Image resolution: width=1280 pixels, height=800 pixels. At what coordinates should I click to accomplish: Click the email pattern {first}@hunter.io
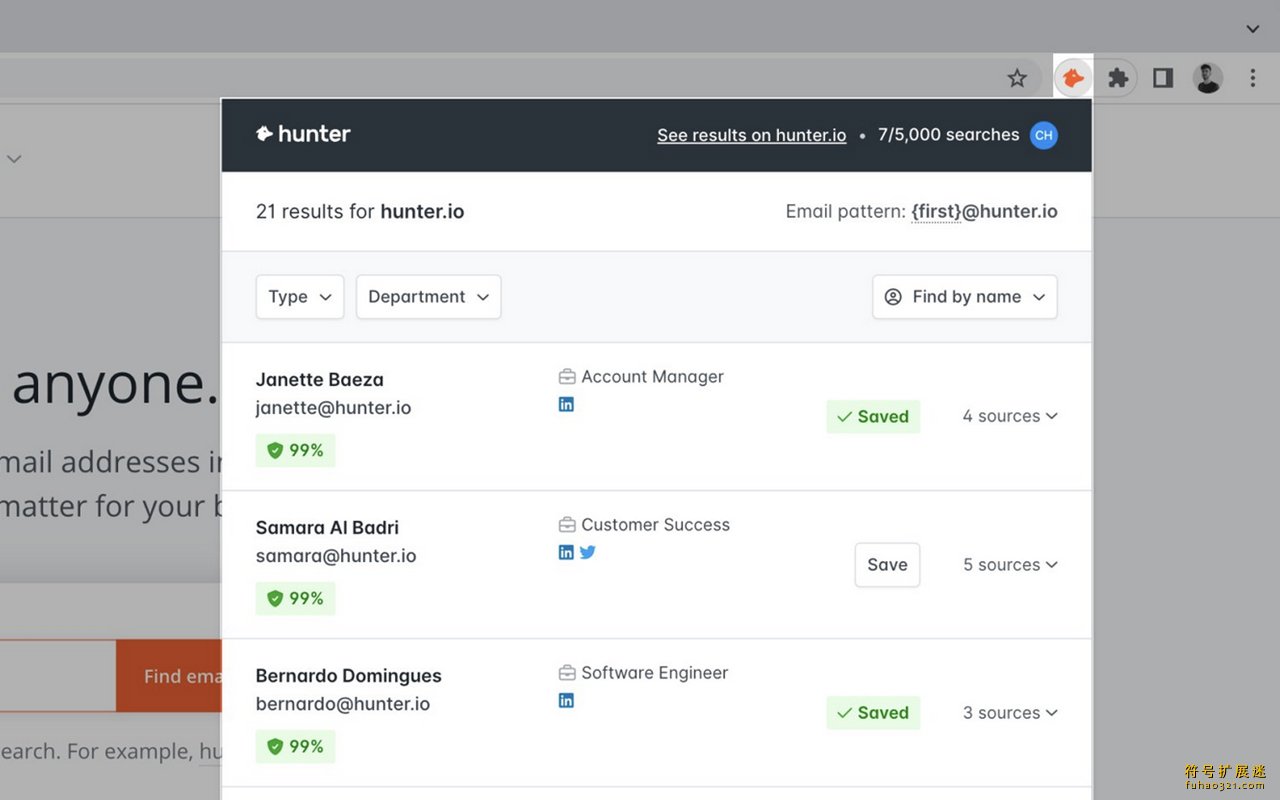pos(984,212)
